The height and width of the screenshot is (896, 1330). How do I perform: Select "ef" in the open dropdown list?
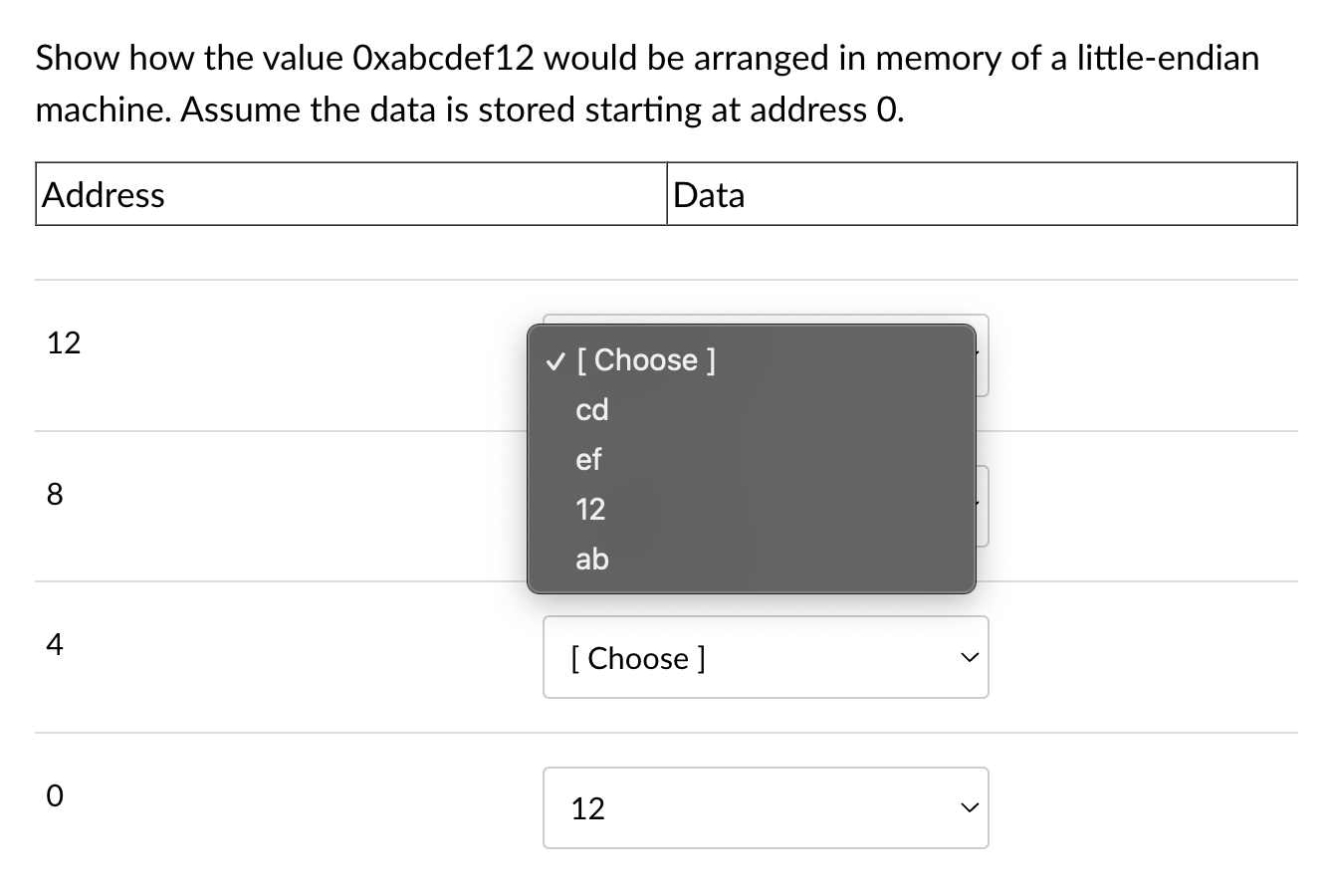(588, 459)
